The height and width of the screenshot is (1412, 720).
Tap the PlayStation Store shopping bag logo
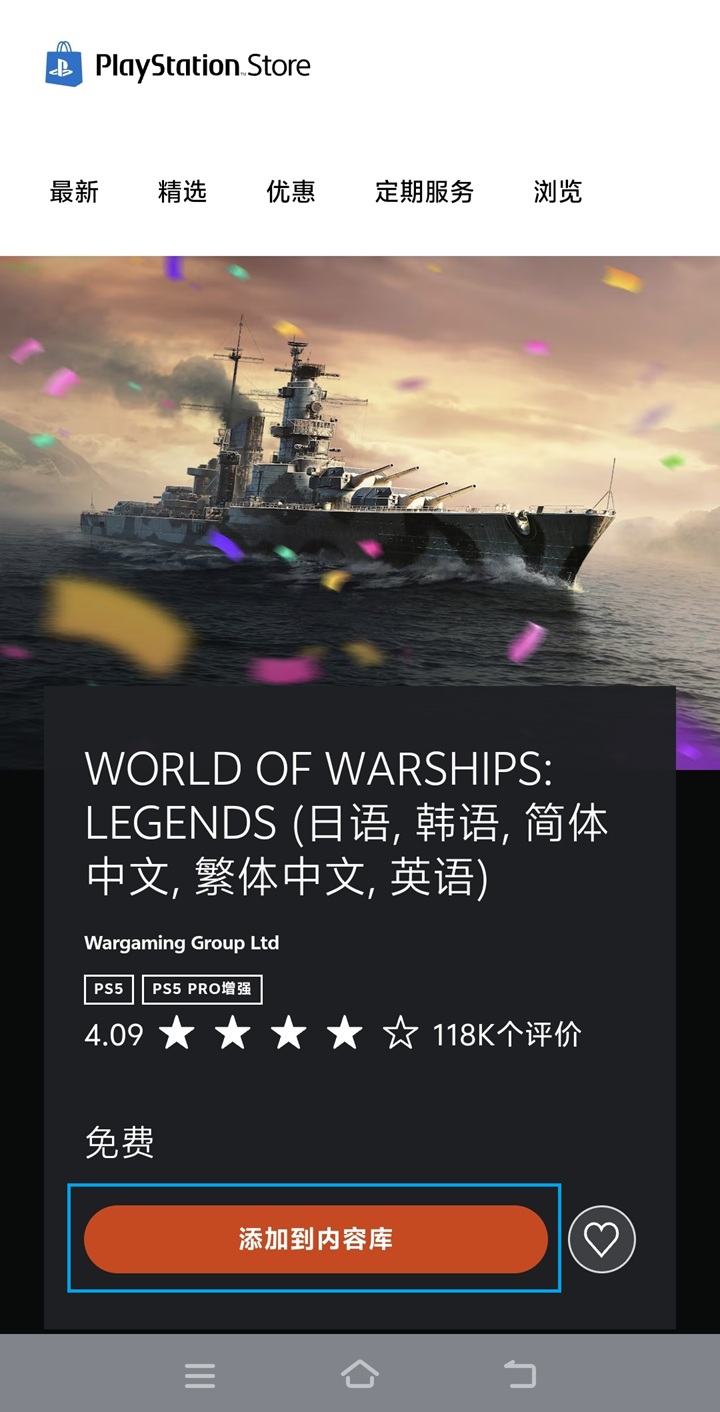coord(64,65)
